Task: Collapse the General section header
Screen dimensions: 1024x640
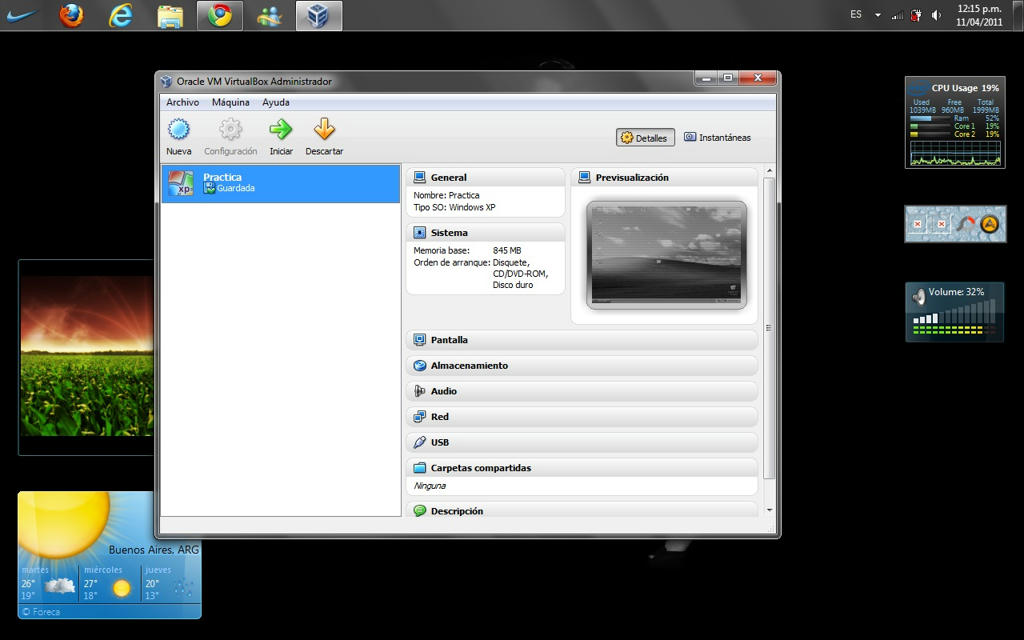Action: tap(485, 177)
